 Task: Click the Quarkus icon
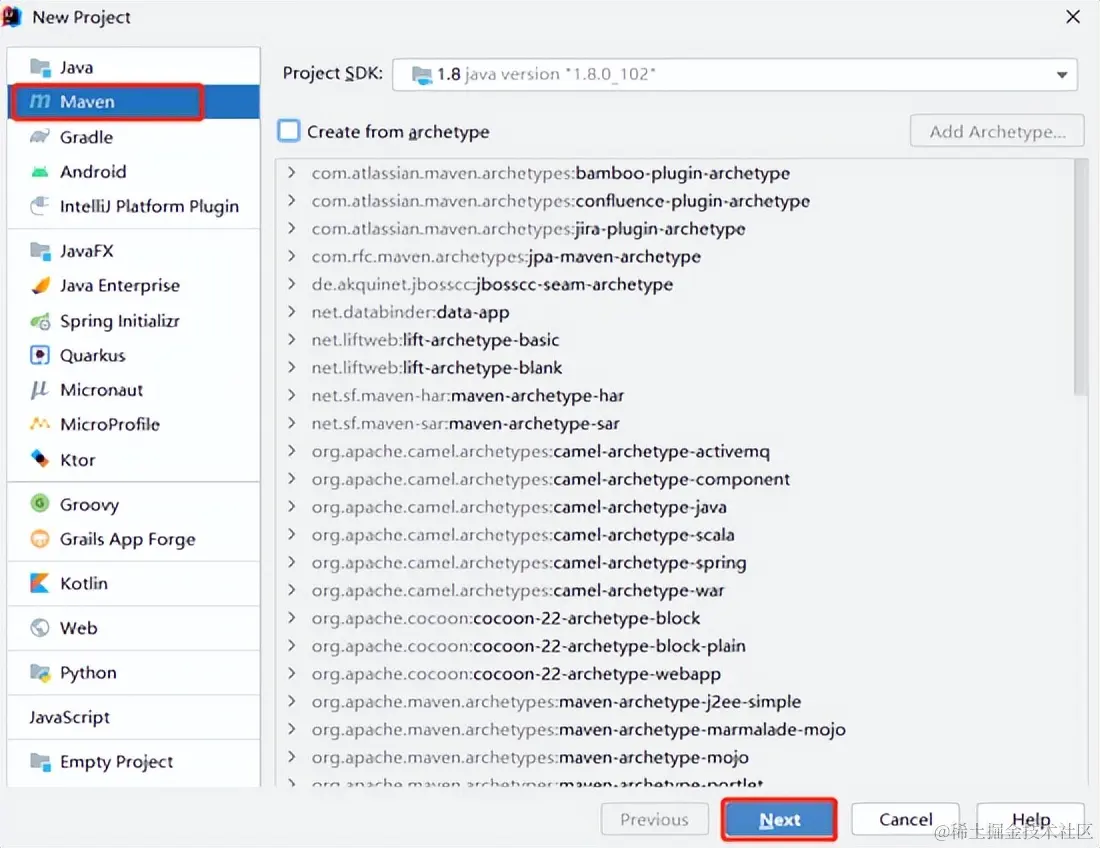tap(40, 356)
